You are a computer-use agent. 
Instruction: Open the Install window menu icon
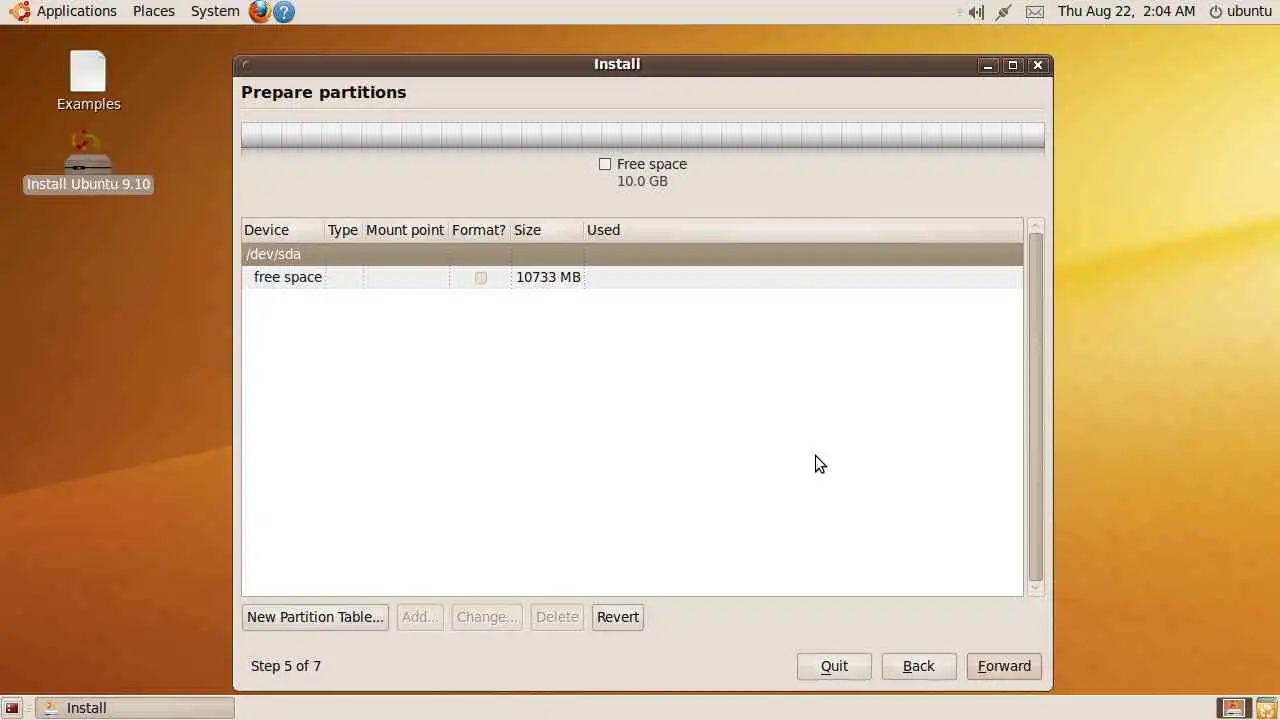tap(246, 65)
